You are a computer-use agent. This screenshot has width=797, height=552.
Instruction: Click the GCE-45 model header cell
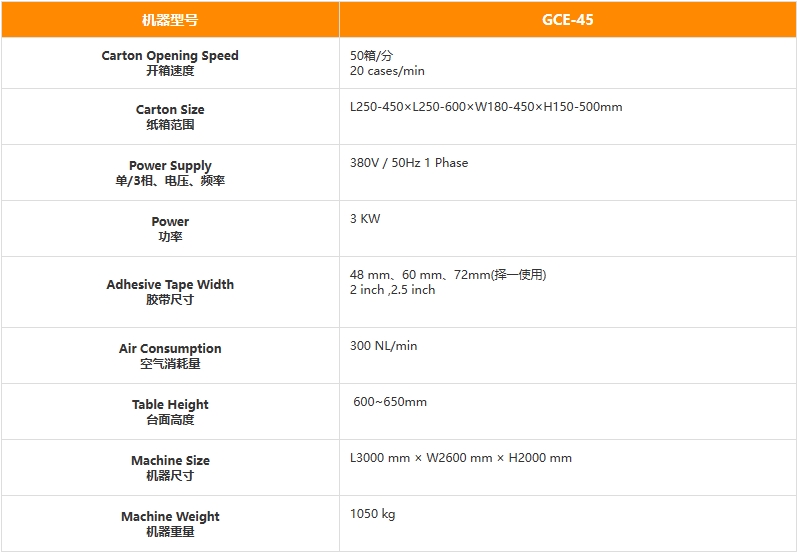coord(567,19)
